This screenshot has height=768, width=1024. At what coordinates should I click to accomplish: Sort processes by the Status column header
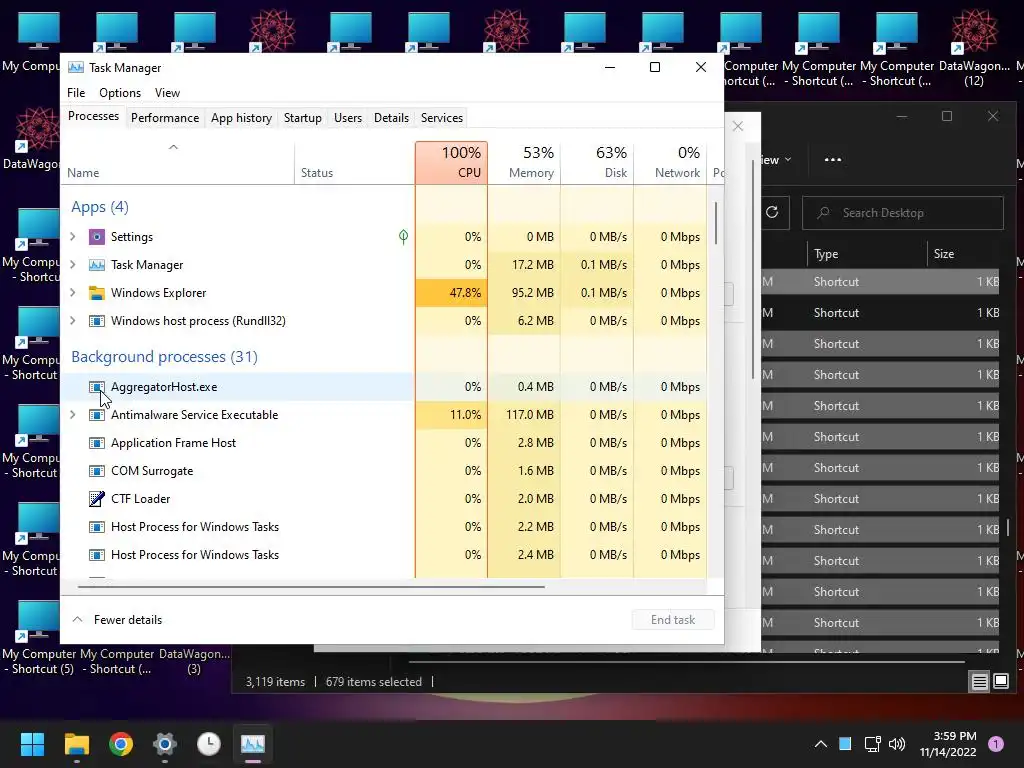tap(355, 163)
